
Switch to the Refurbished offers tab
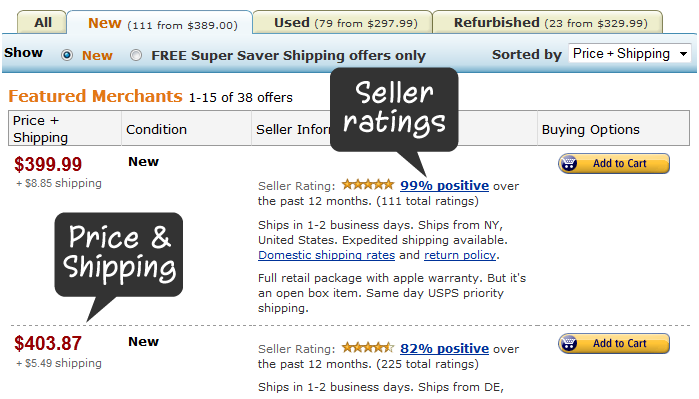548,22
